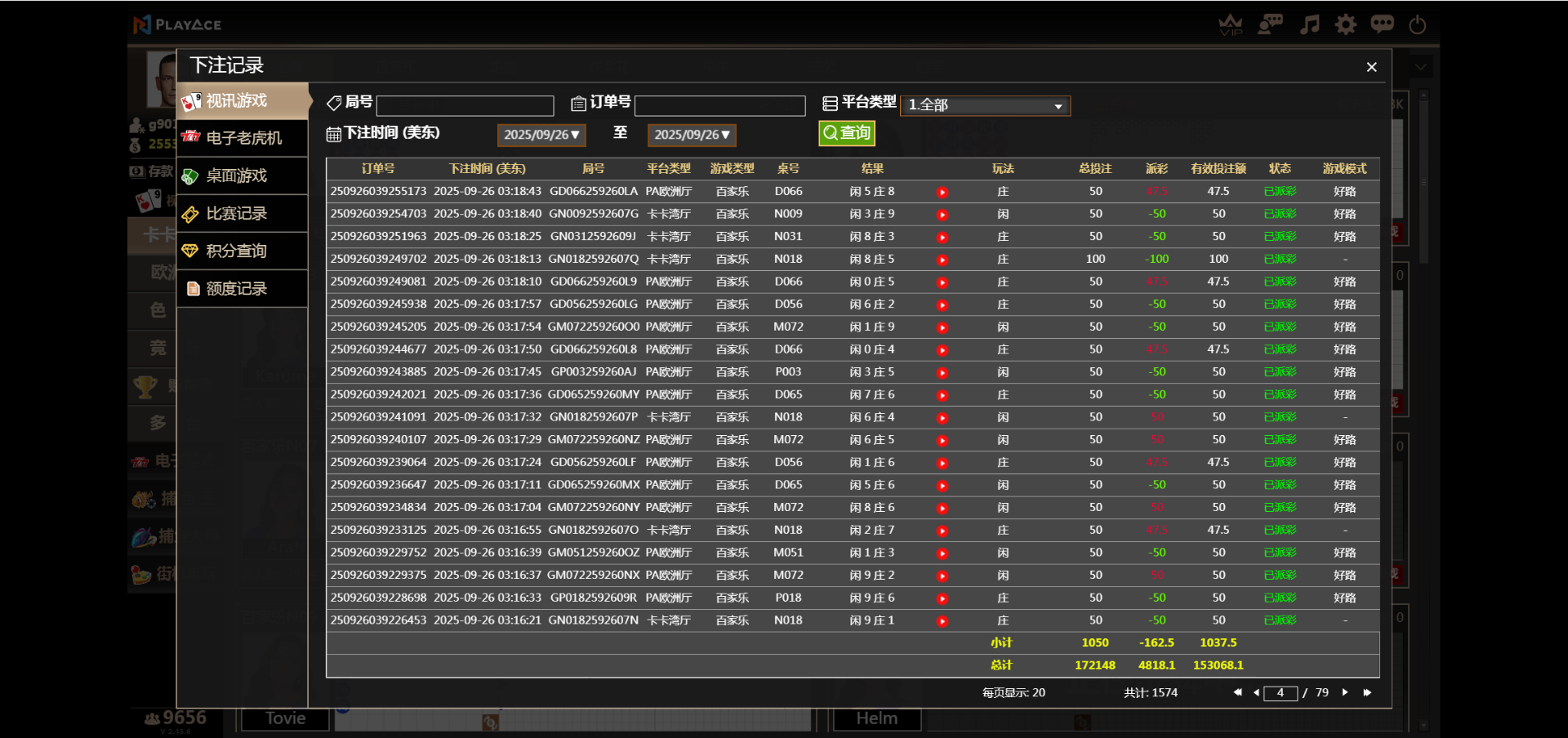Screen dimensions: 1568x738
Task: Play video replay for table N009 row
Action: [x=942, y=215]
